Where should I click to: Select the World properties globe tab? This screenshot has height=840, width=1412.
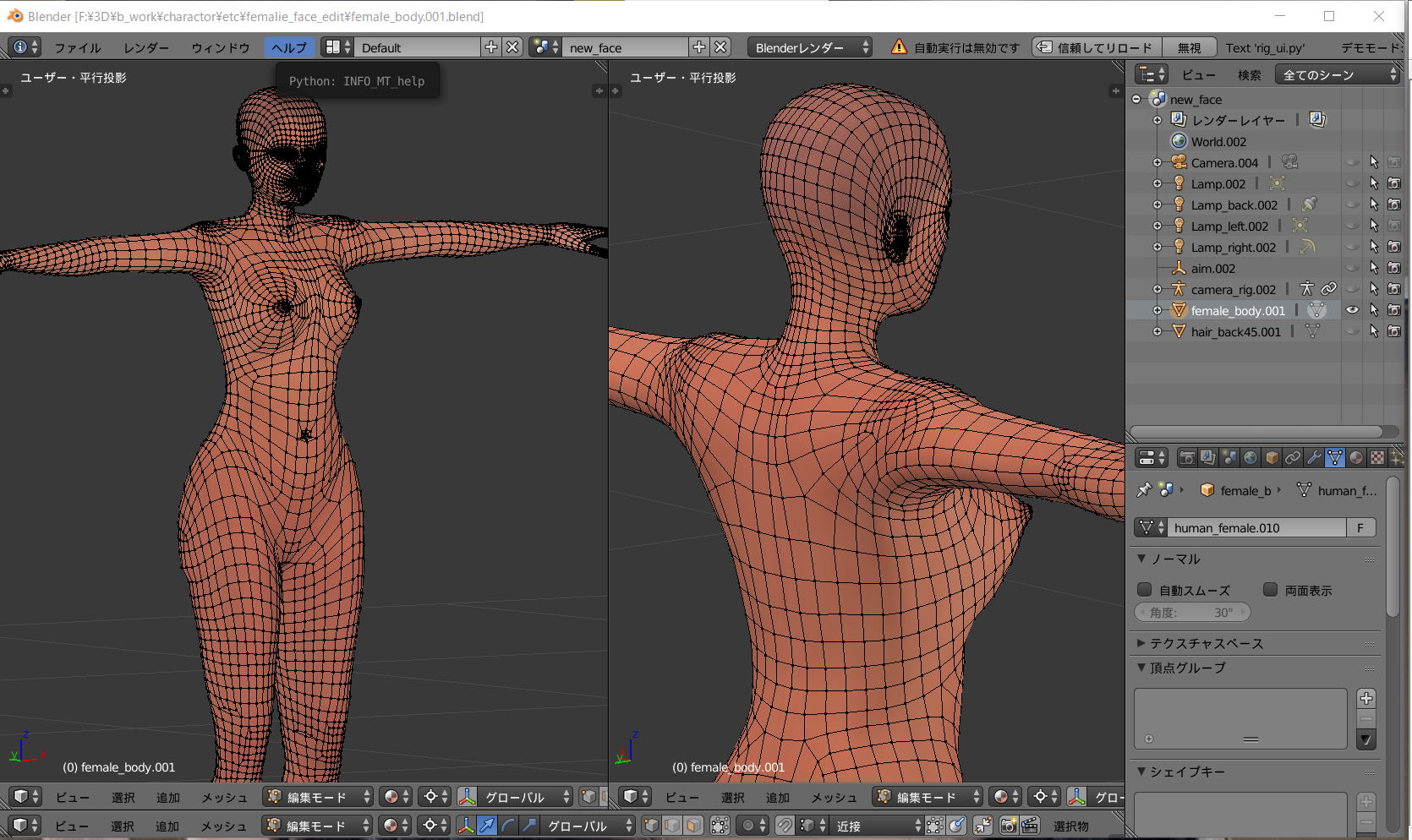(1250, 458)
